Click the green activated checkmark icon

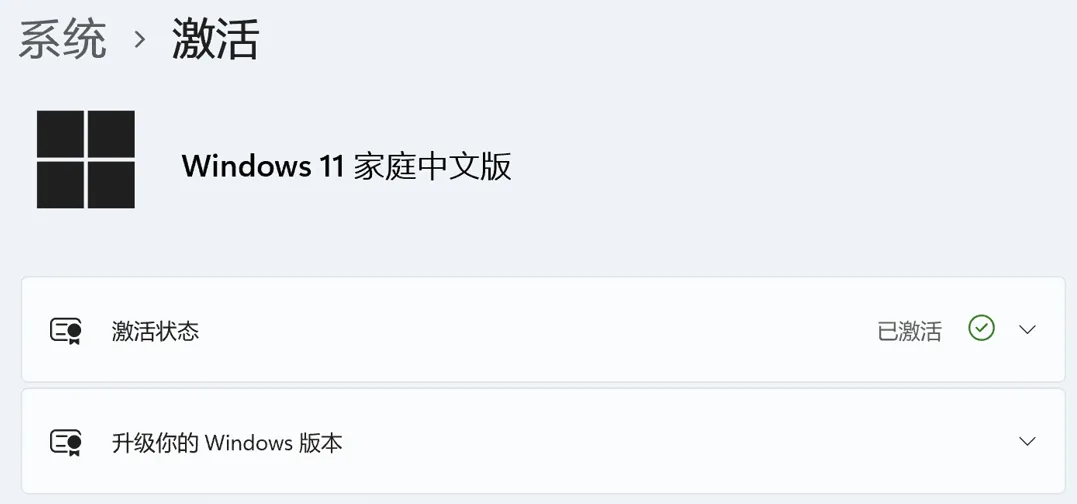982,328
